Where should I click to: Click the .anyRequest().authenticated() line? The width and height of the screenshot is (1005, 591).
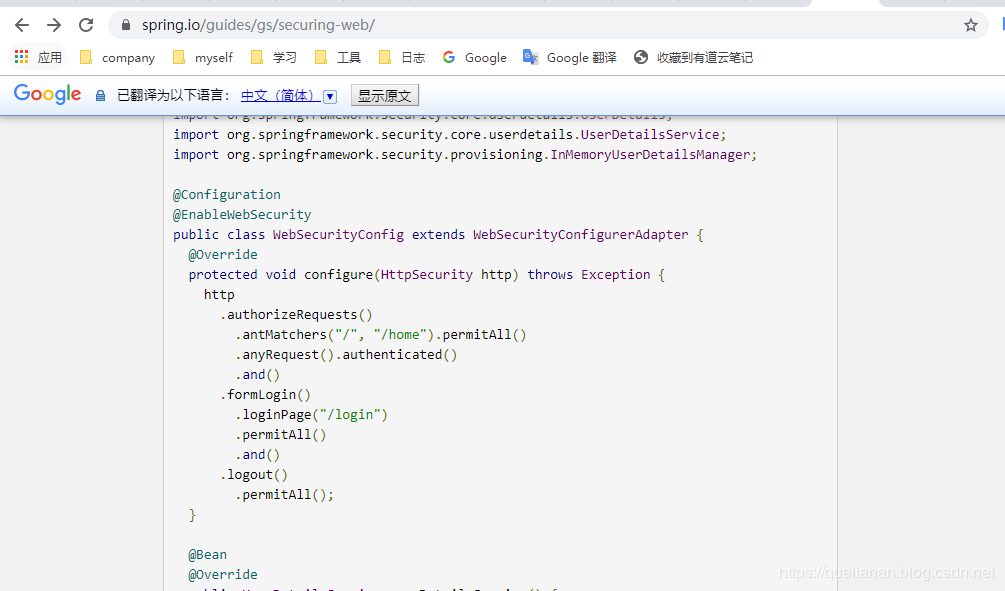pos(346,354)
